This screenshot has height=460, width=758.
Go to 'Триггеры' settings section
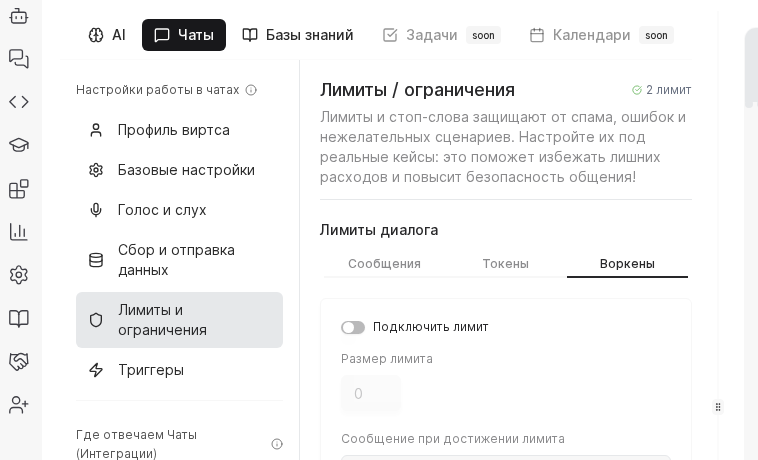pyautogui.click(x=151, y=370)
